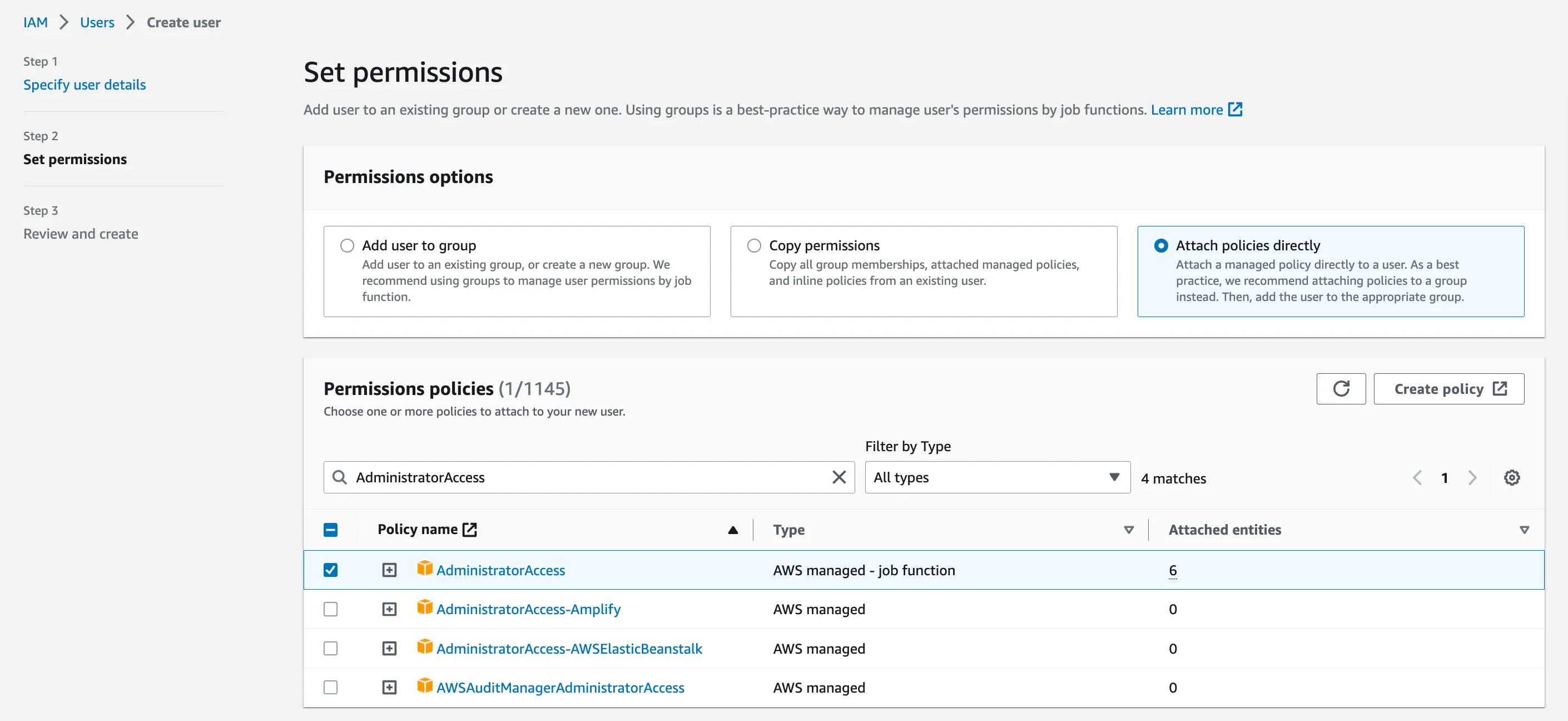Clear the search field with the X icon

point(839,477)
